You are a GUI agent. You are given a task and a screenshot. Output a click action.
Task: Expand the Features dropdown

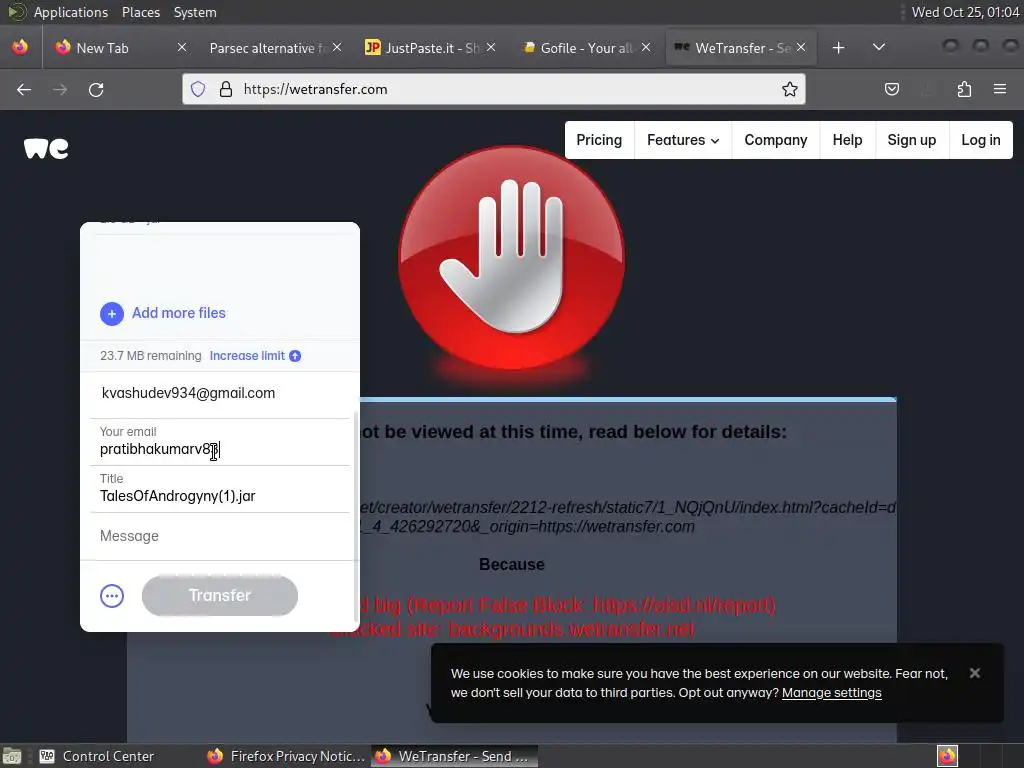(x=682, y=140)
